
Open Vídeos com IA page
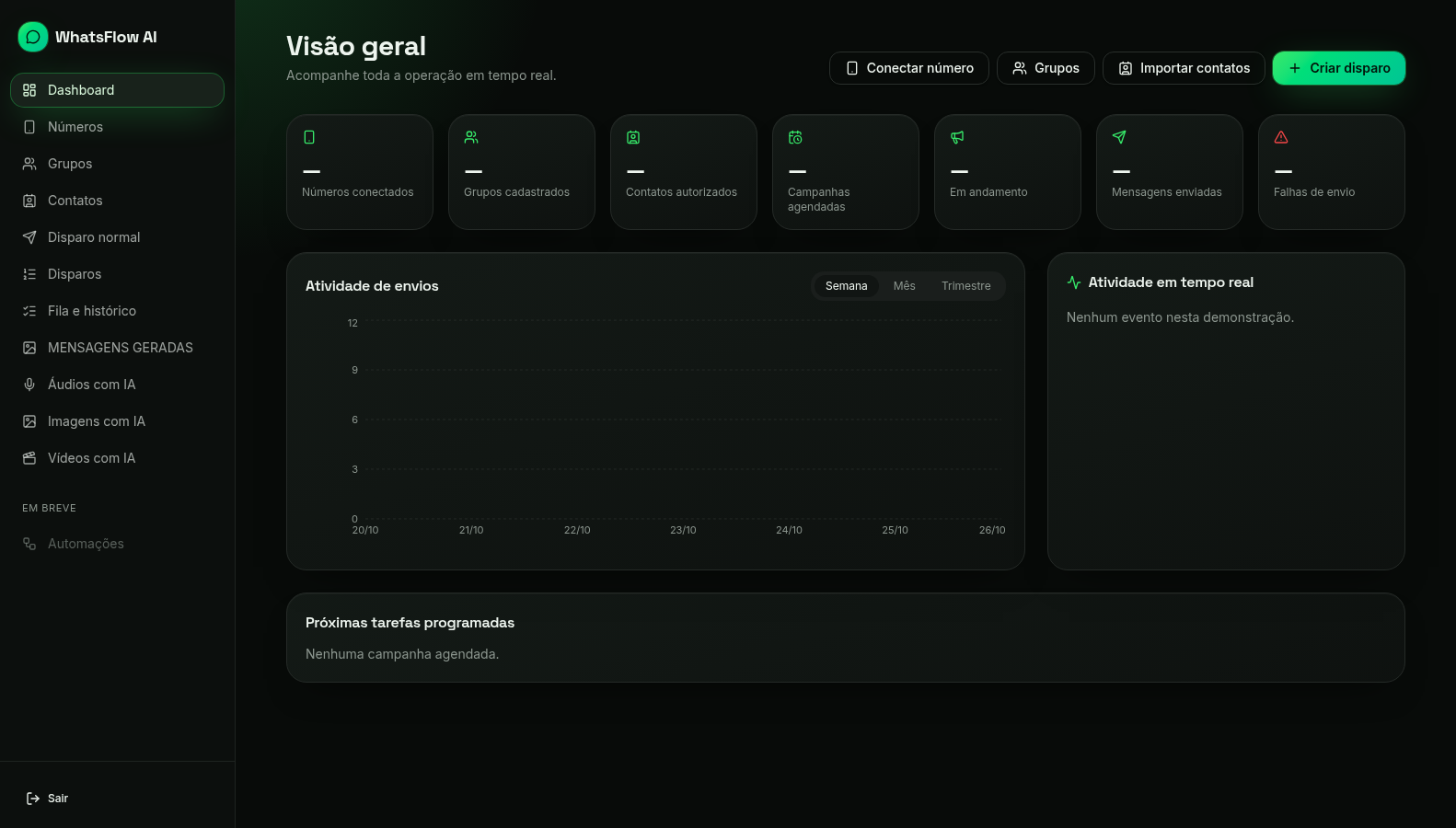click(x=117, y=458)
